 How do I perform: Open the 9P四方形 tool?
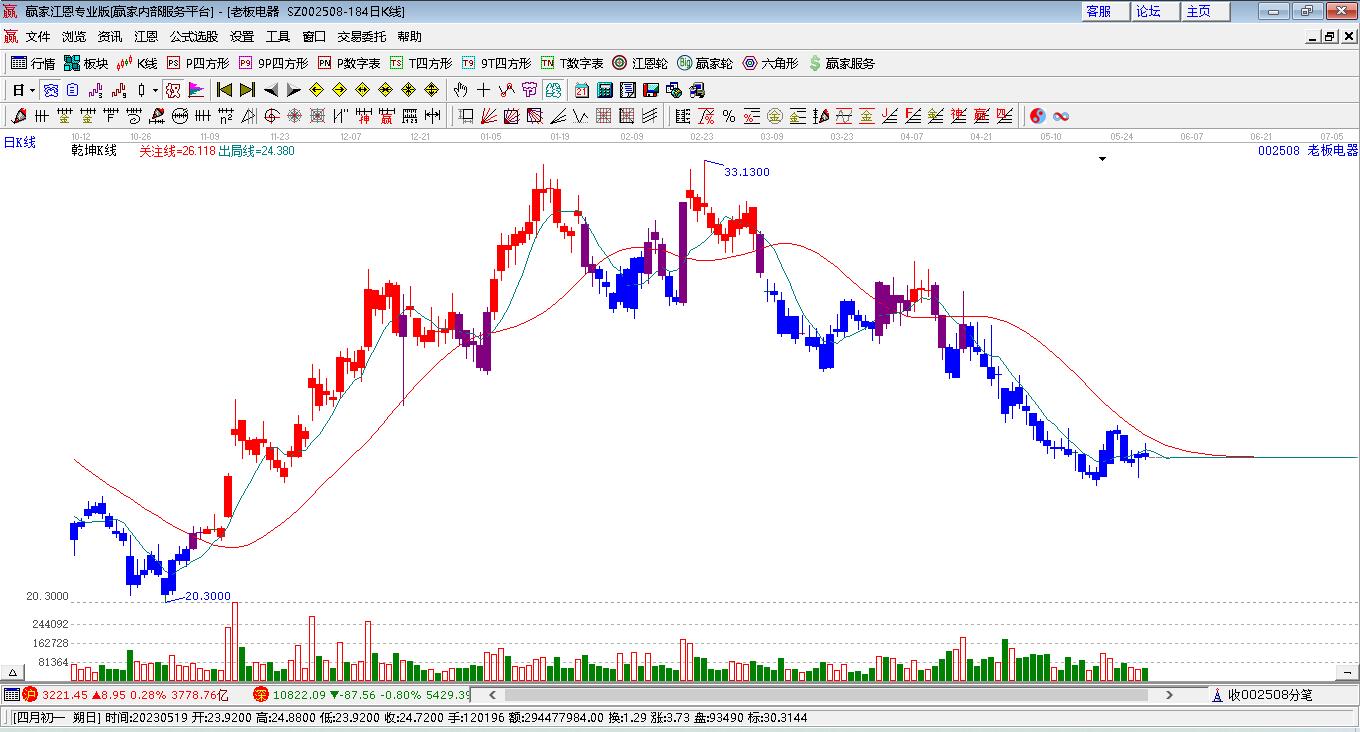pyautogui.click(x=273, y=63)
